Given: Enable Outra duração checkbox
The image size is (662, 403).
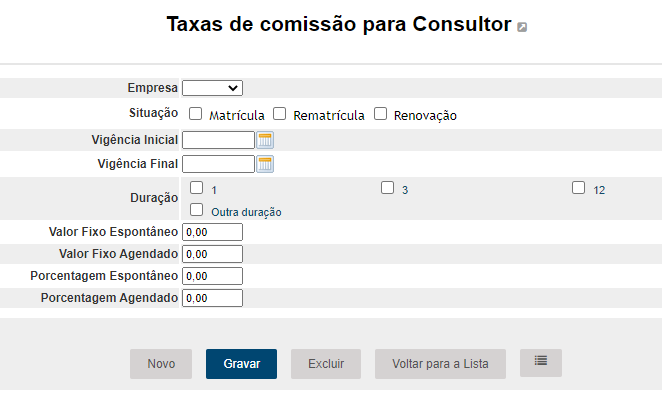Looking at the screenshot, I should tap(197, 210).
